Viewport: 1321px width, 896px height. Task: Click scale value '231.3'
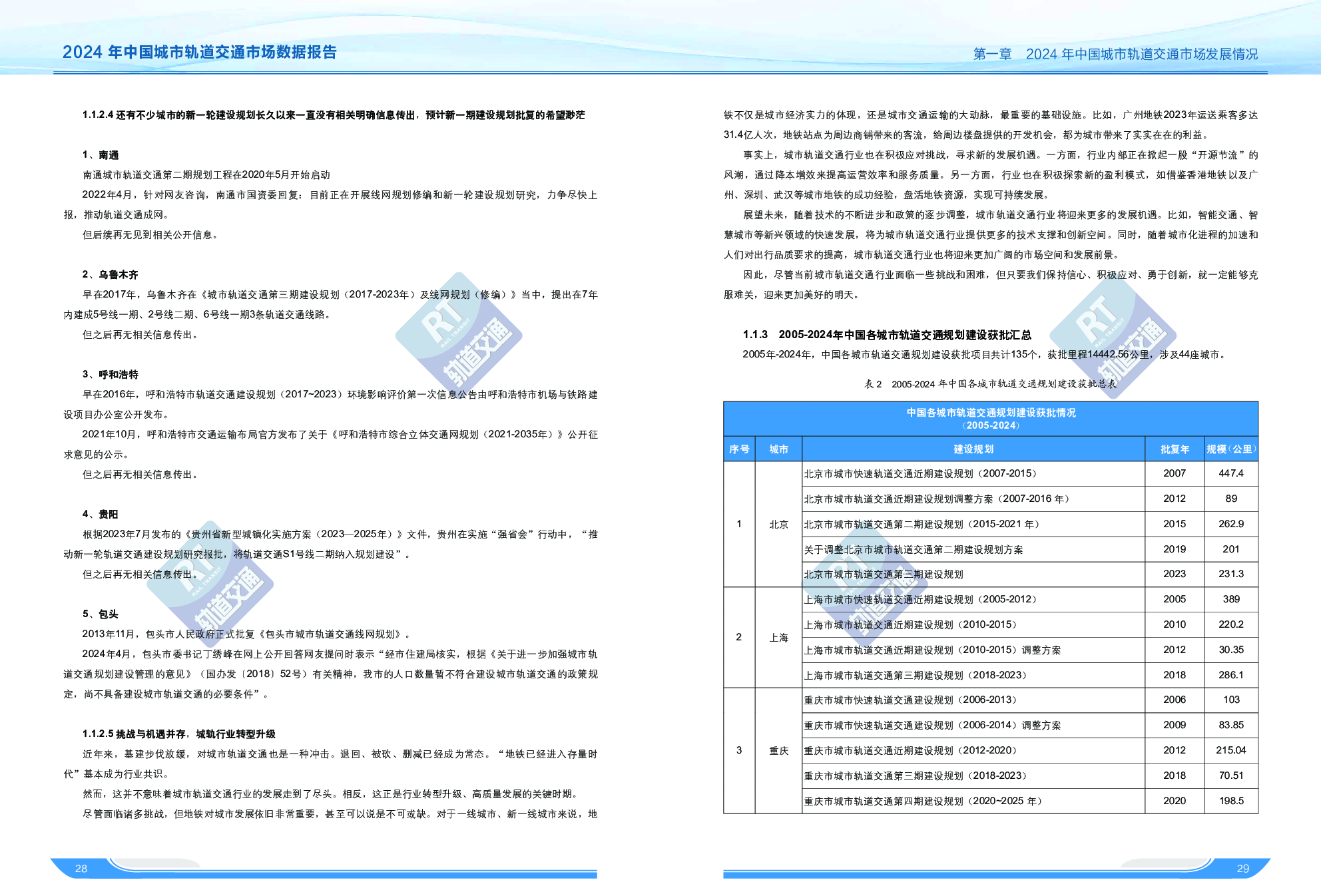point(1231,574)
